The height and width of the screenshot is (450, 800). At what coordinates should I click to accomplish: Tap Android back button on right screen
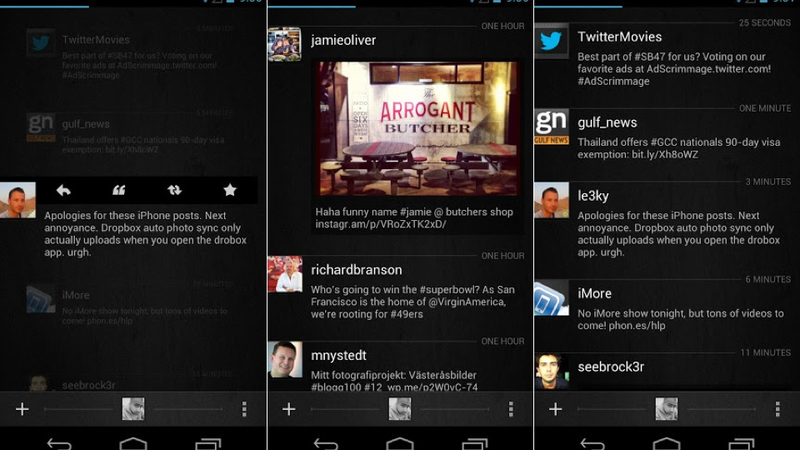pos(592,444)
